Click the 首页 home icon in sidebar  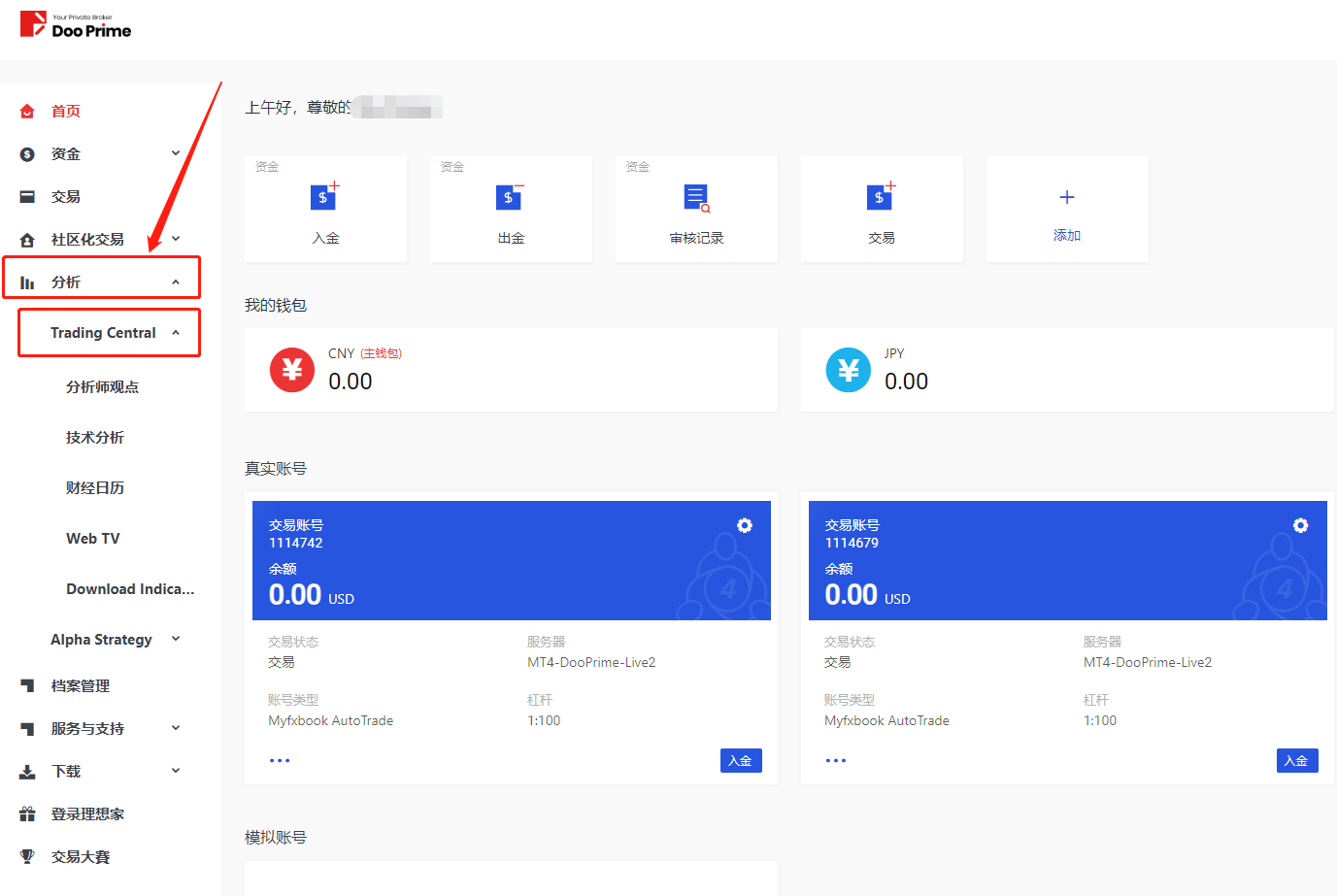(27, 111)
